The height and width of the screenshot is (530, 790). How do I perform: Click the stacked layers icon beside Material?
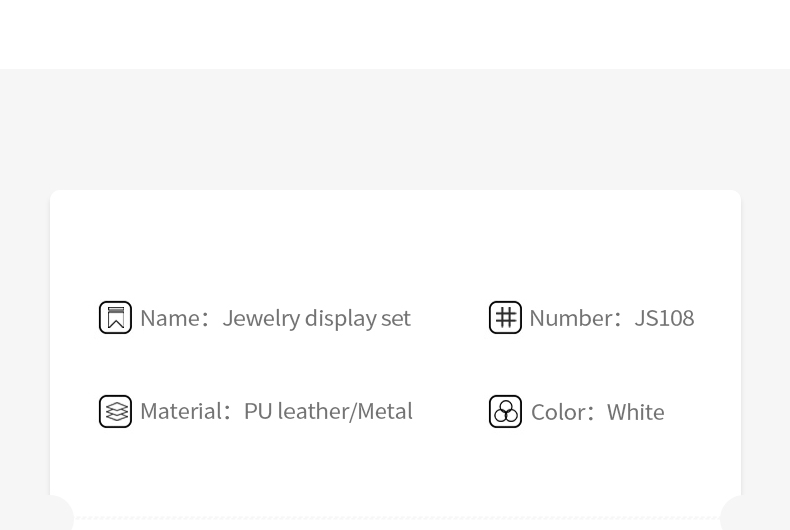point(115,412)
